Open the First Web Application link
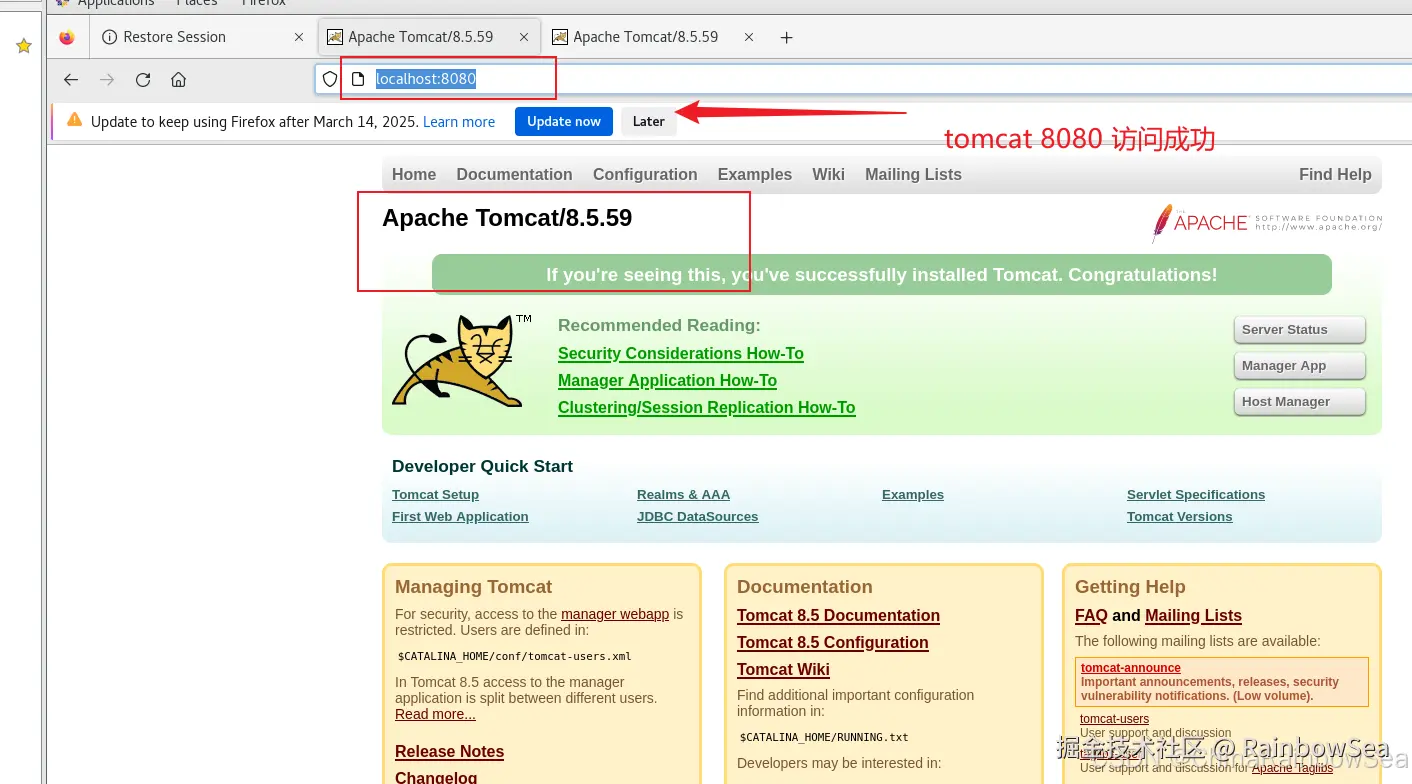 [x=460, y=517]
